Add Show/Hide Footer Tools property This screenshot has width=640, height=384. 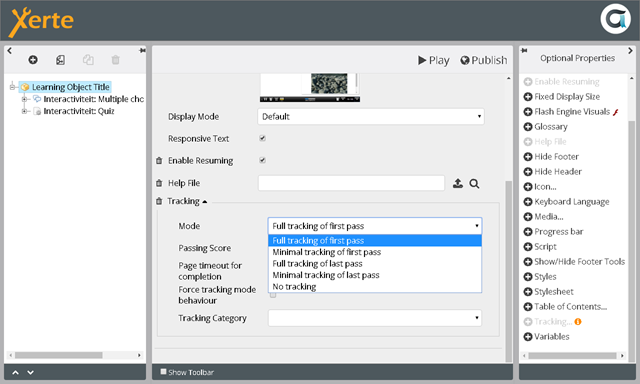[x=574, y=262]
